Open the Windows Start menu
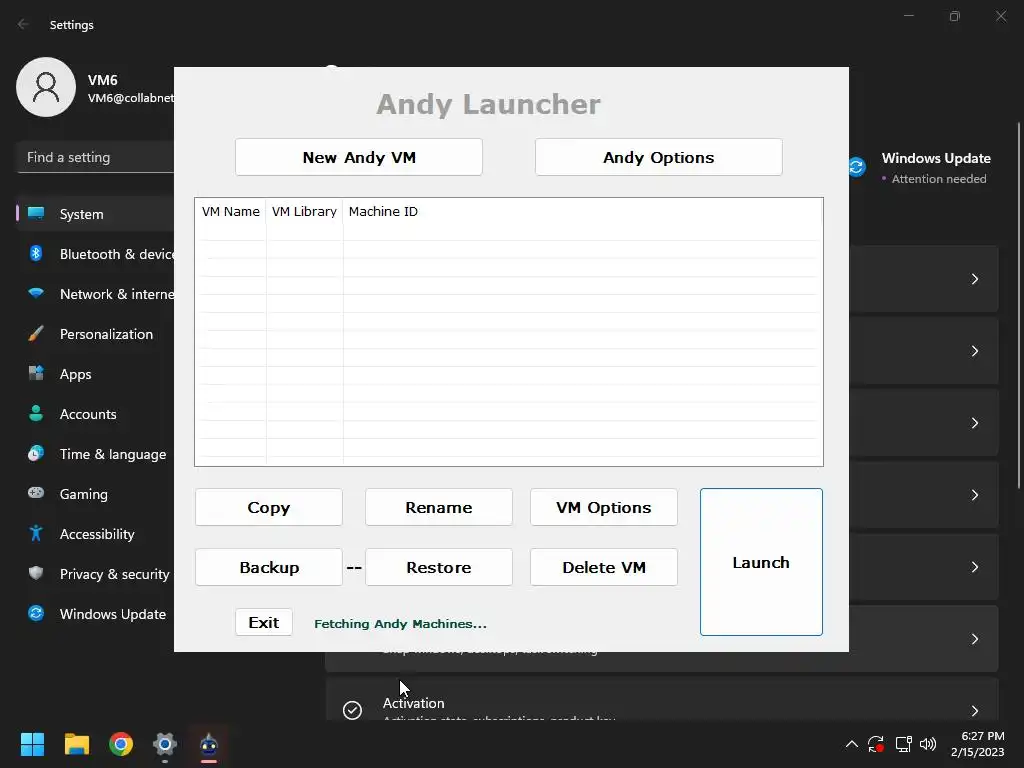Image resolution: width=1024 pixels, height=768 pixels. click(32, 744)
